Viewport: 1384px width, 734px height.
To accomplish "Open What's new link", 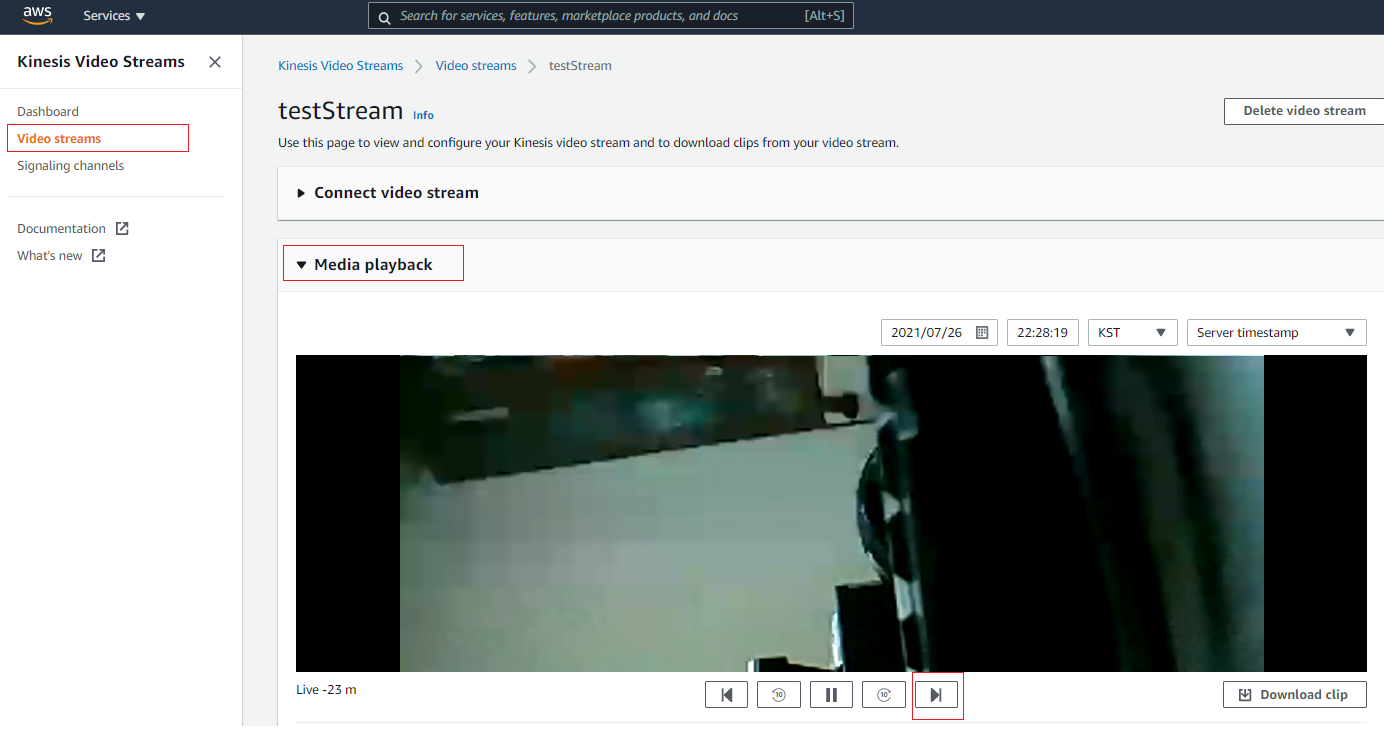I will pos(50,256).
